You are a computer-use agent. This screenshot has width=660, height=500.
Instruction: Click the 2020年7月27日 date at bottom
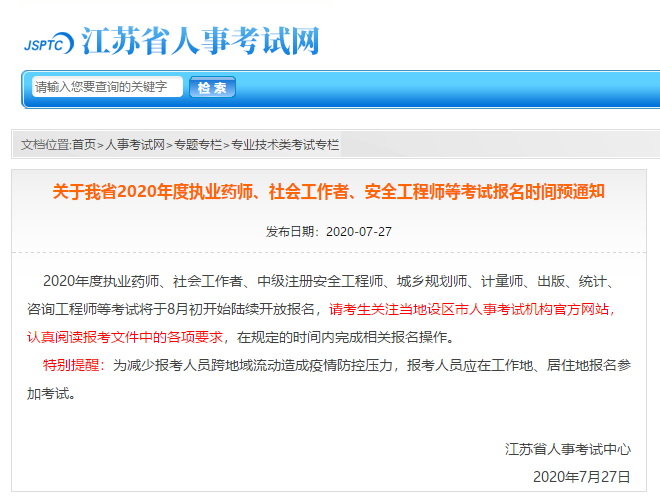[x=584, y=475]
